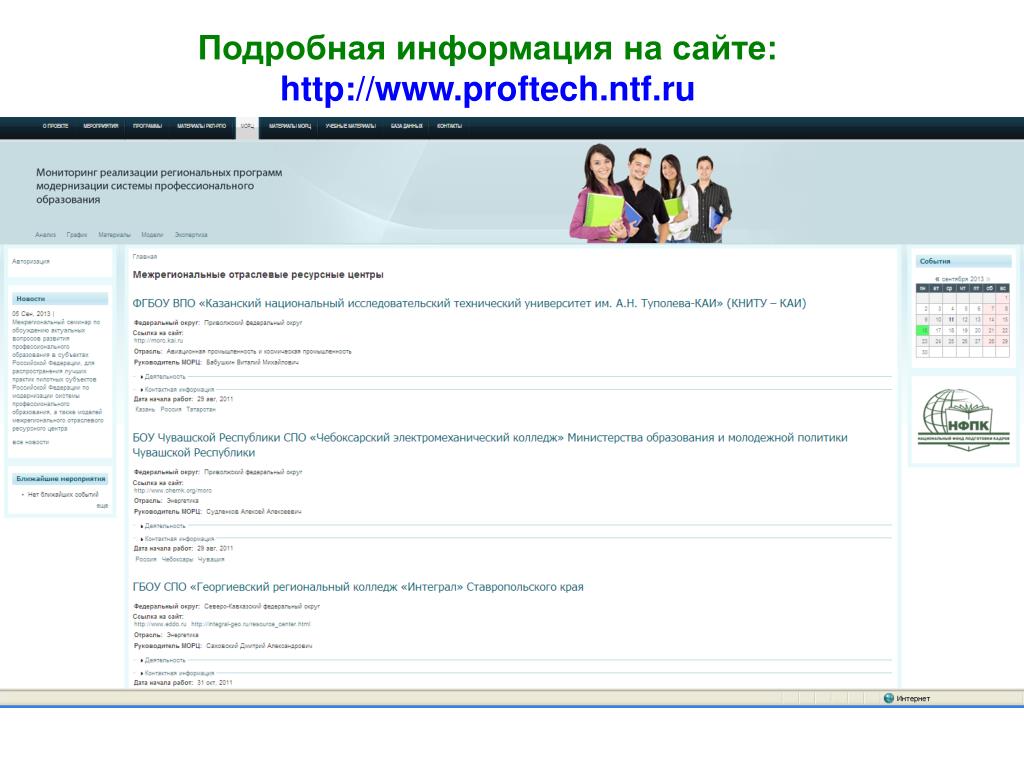Open the ПРОГРАММЫ menu item
1024x768 pixels.
[x=147, y=126]
